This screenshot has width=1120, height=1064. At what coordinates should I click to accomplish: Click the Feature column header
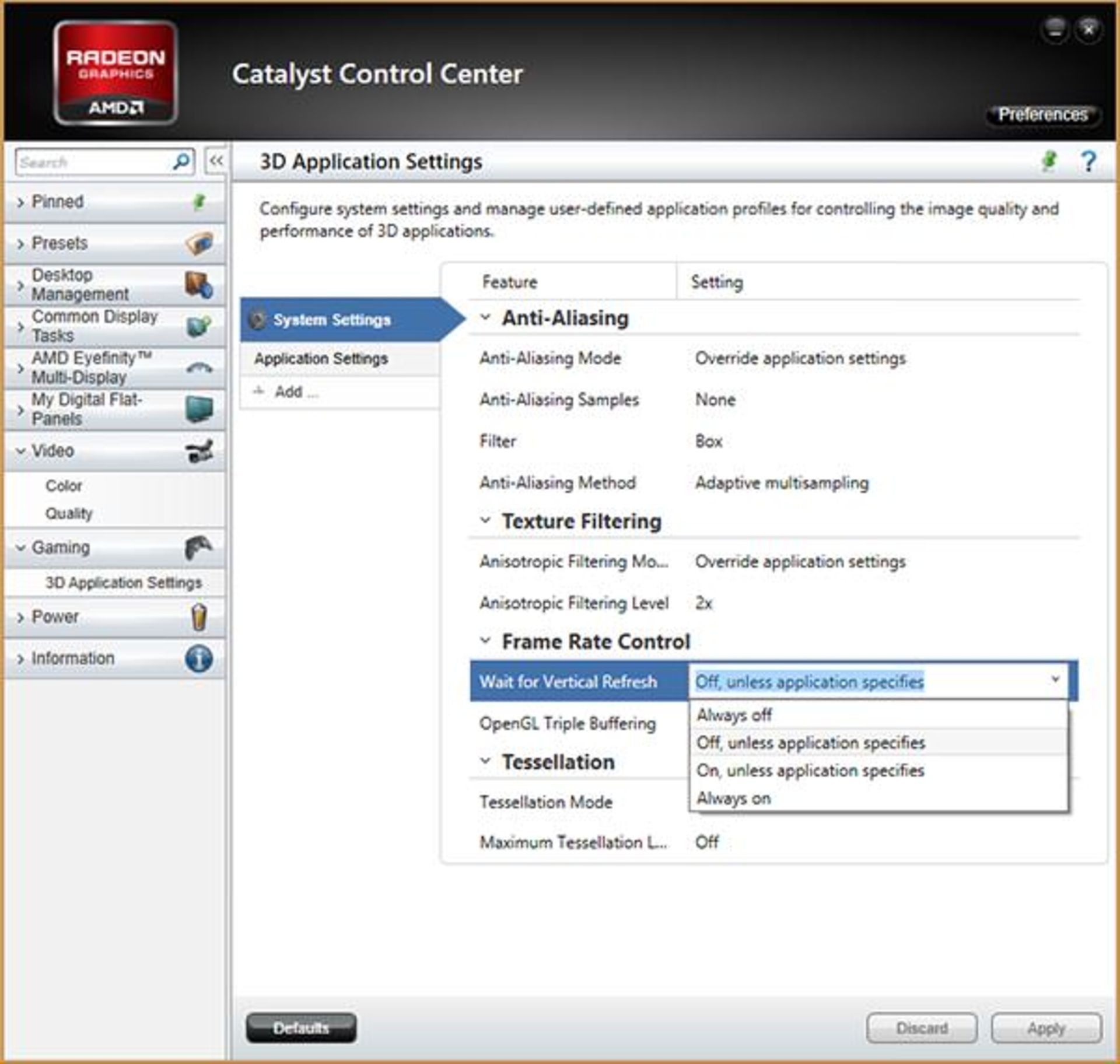pyautogui.click(x=509, y=282)
